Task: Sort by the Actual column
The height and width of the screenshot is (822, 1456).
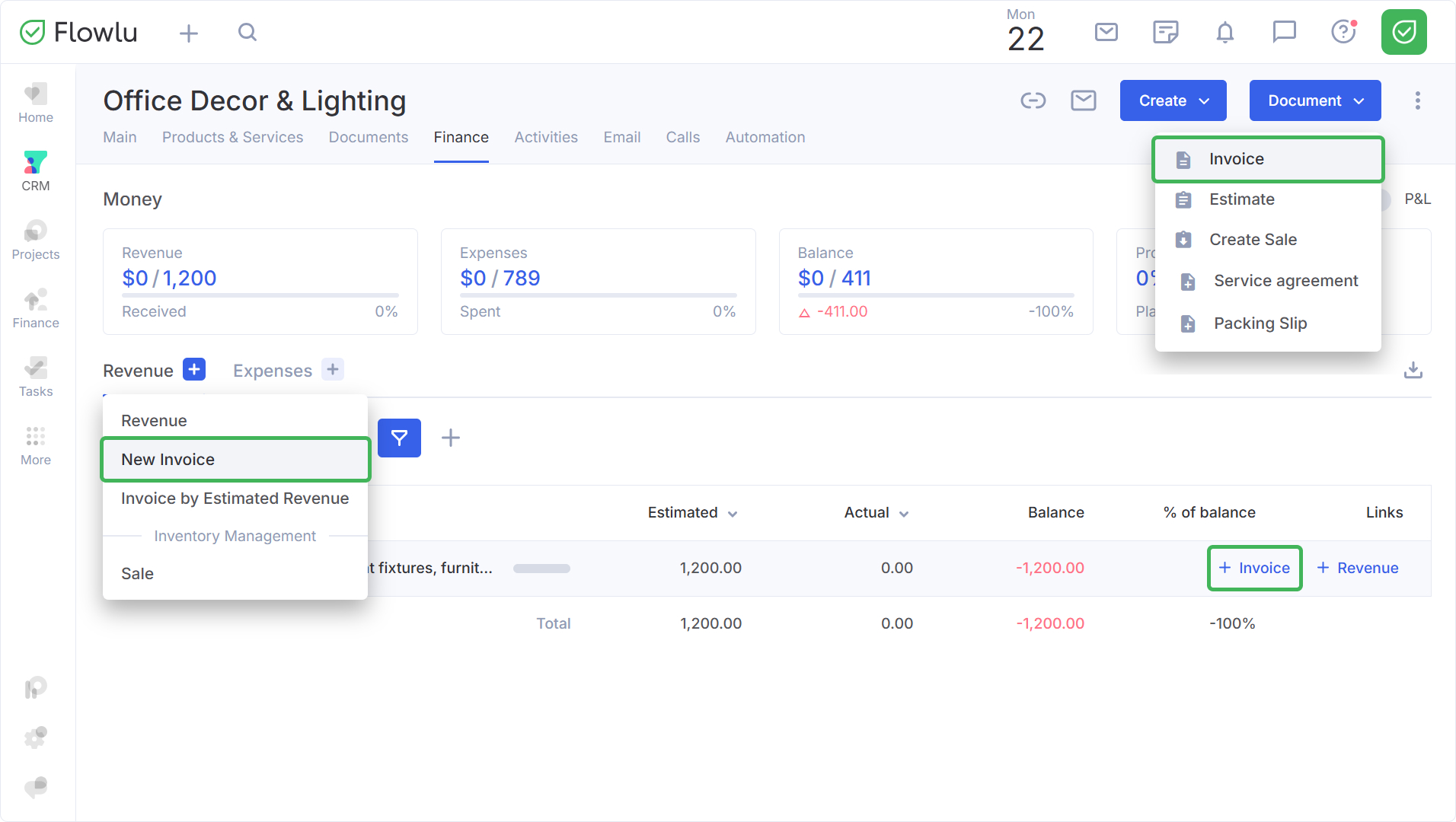Action: point(876,513)
